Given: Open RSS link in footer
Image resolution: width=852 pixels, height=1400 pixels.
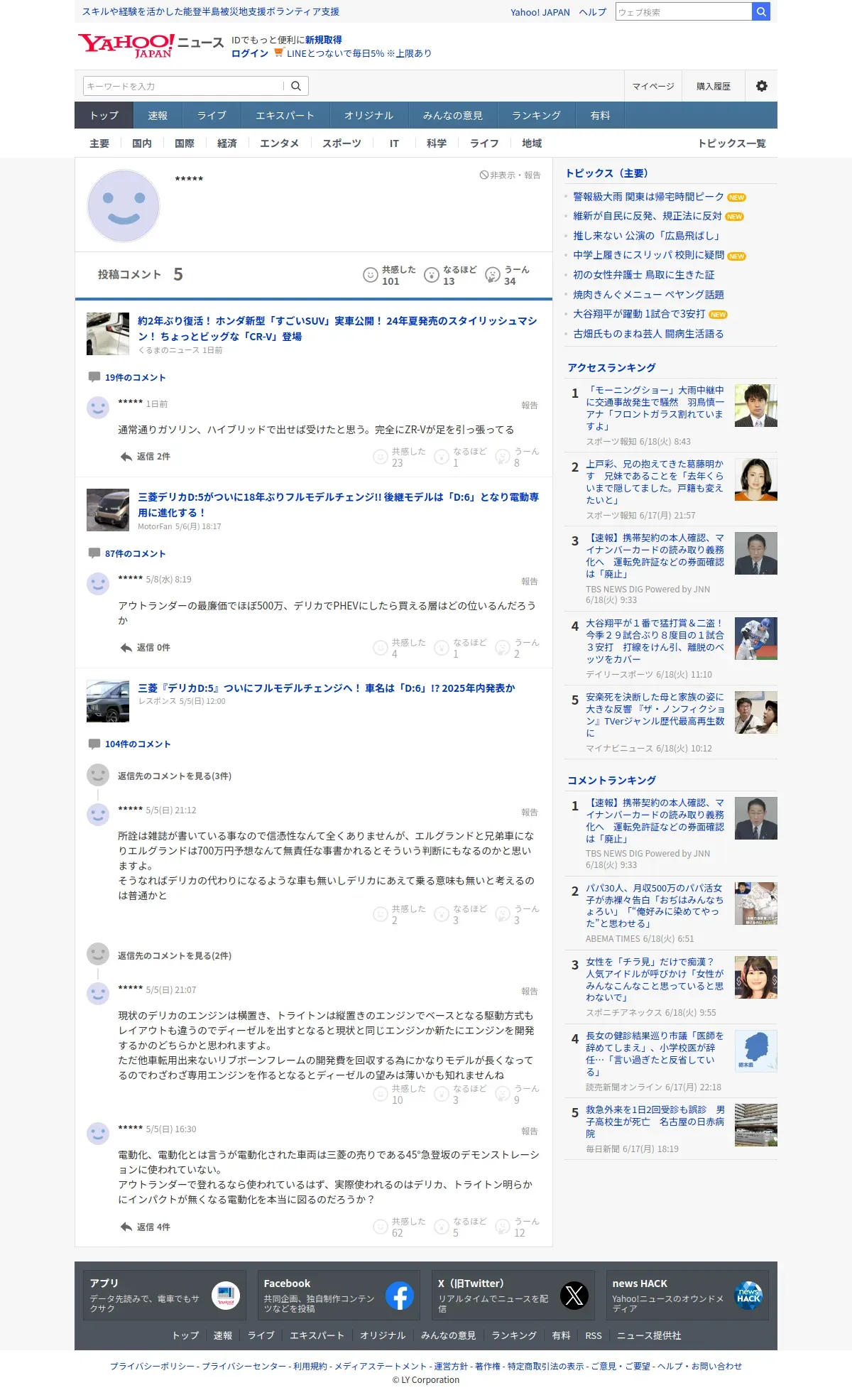Looking at the screenshot, I should [x=594, y=1335].
